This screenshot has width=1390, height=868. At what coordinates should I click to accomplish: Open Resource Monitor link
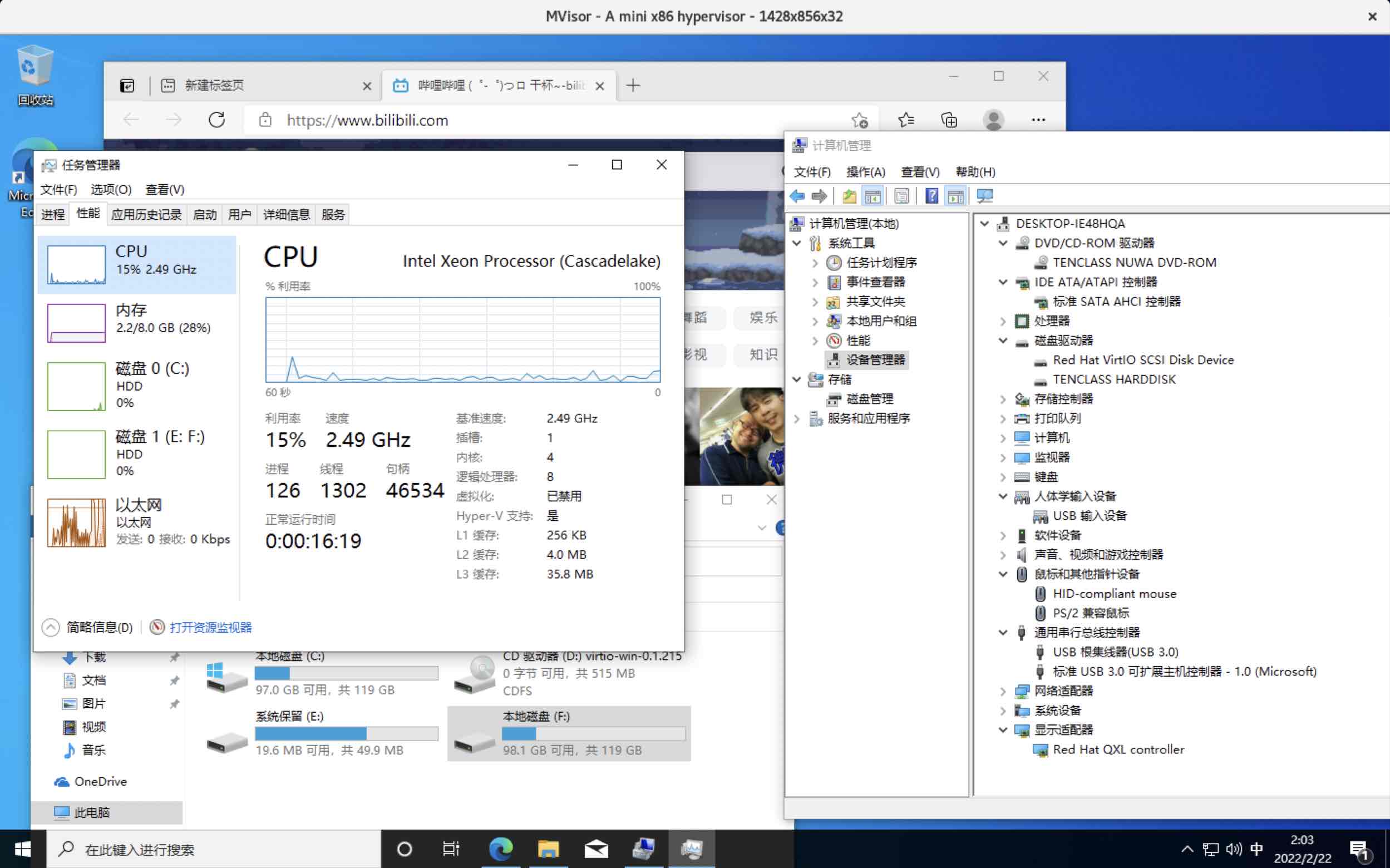click(210, 628)
